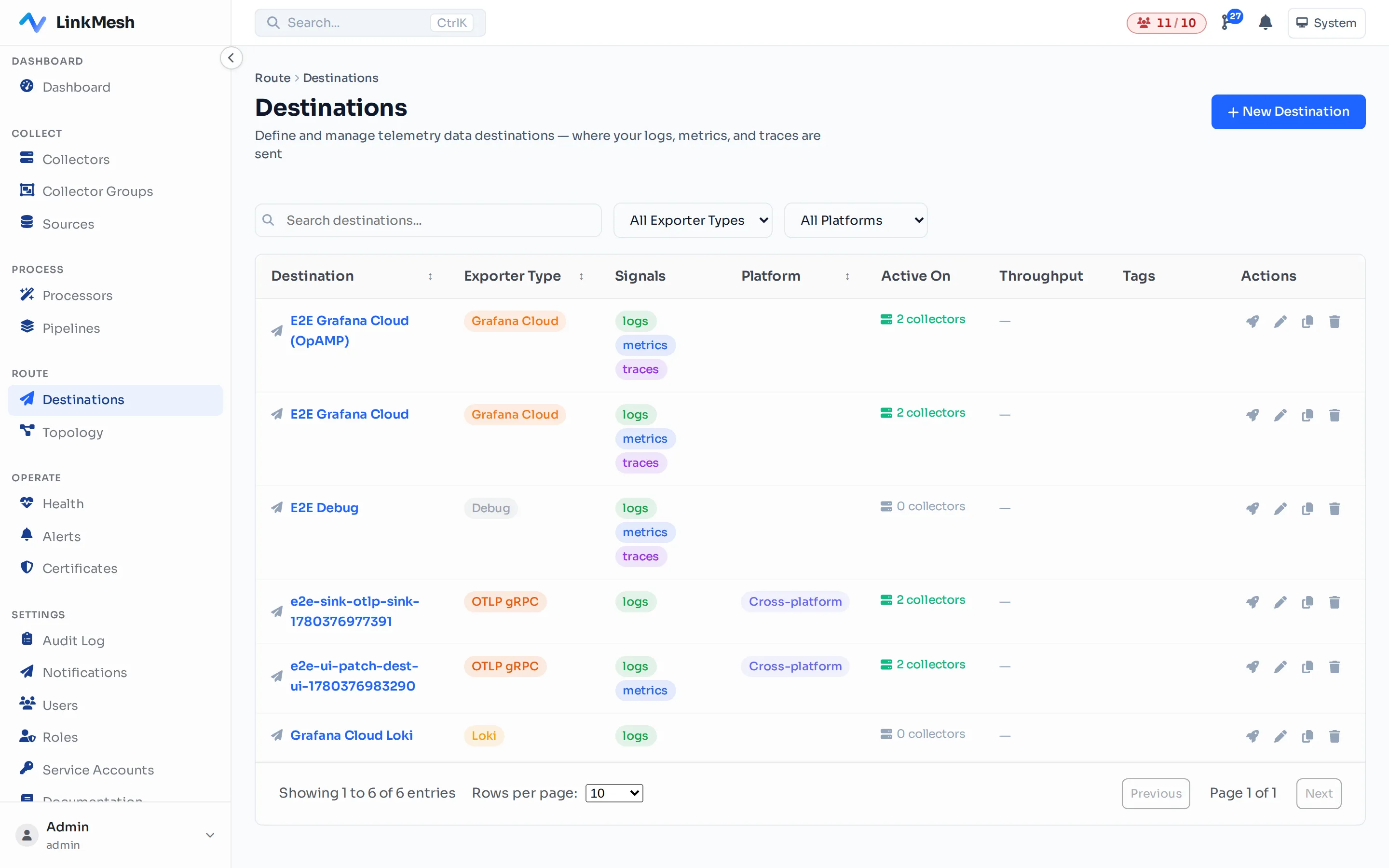
Task: Delete the e2e-ui-patch-dest destination
Action: (x=1335, y=667)
